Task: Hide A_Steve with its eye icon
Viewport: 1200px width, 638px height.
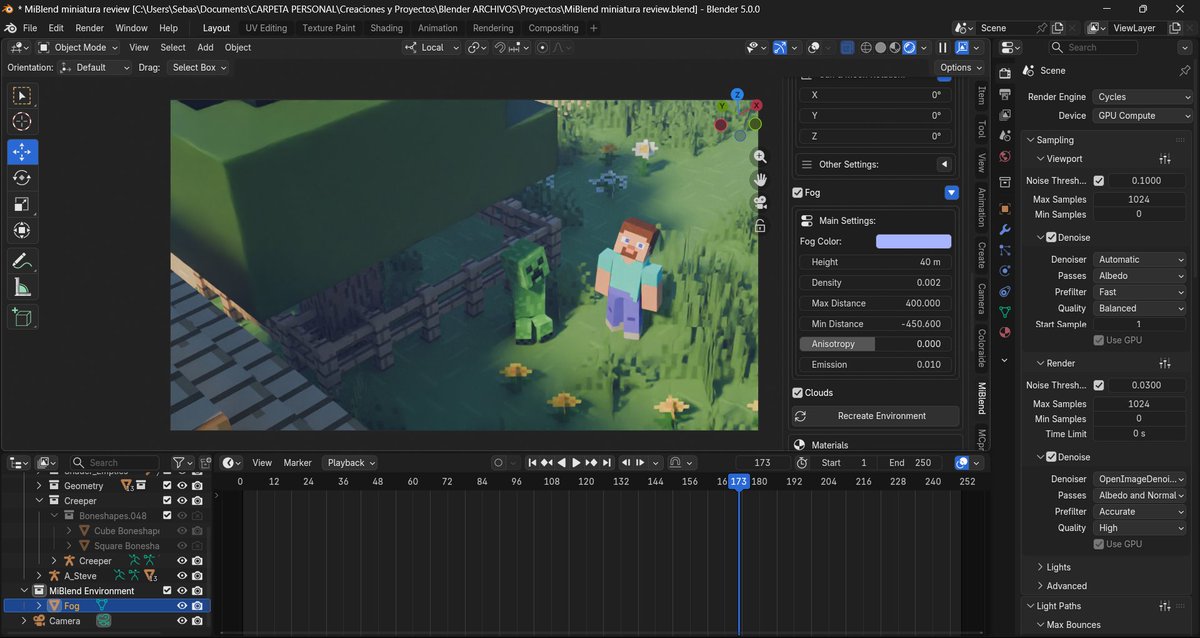Action: (x=182, y=576)
